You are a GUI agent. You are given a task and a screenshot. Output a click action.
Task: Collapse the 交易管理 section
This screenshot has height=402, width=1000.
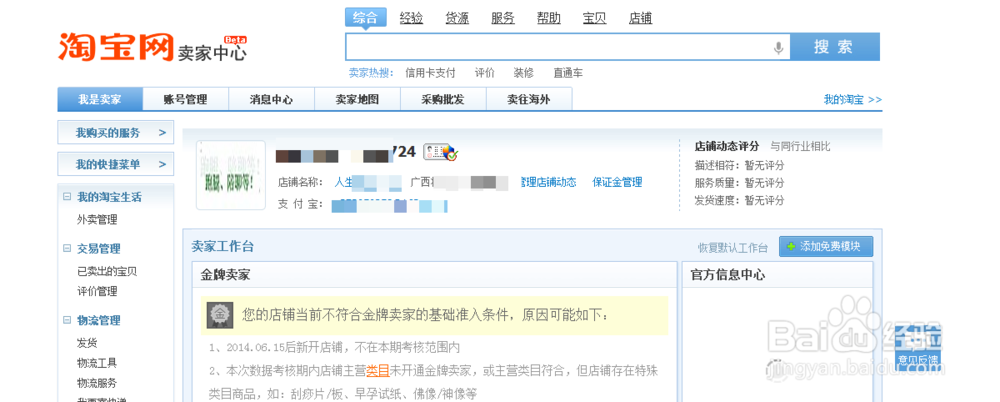click(67, 248)
